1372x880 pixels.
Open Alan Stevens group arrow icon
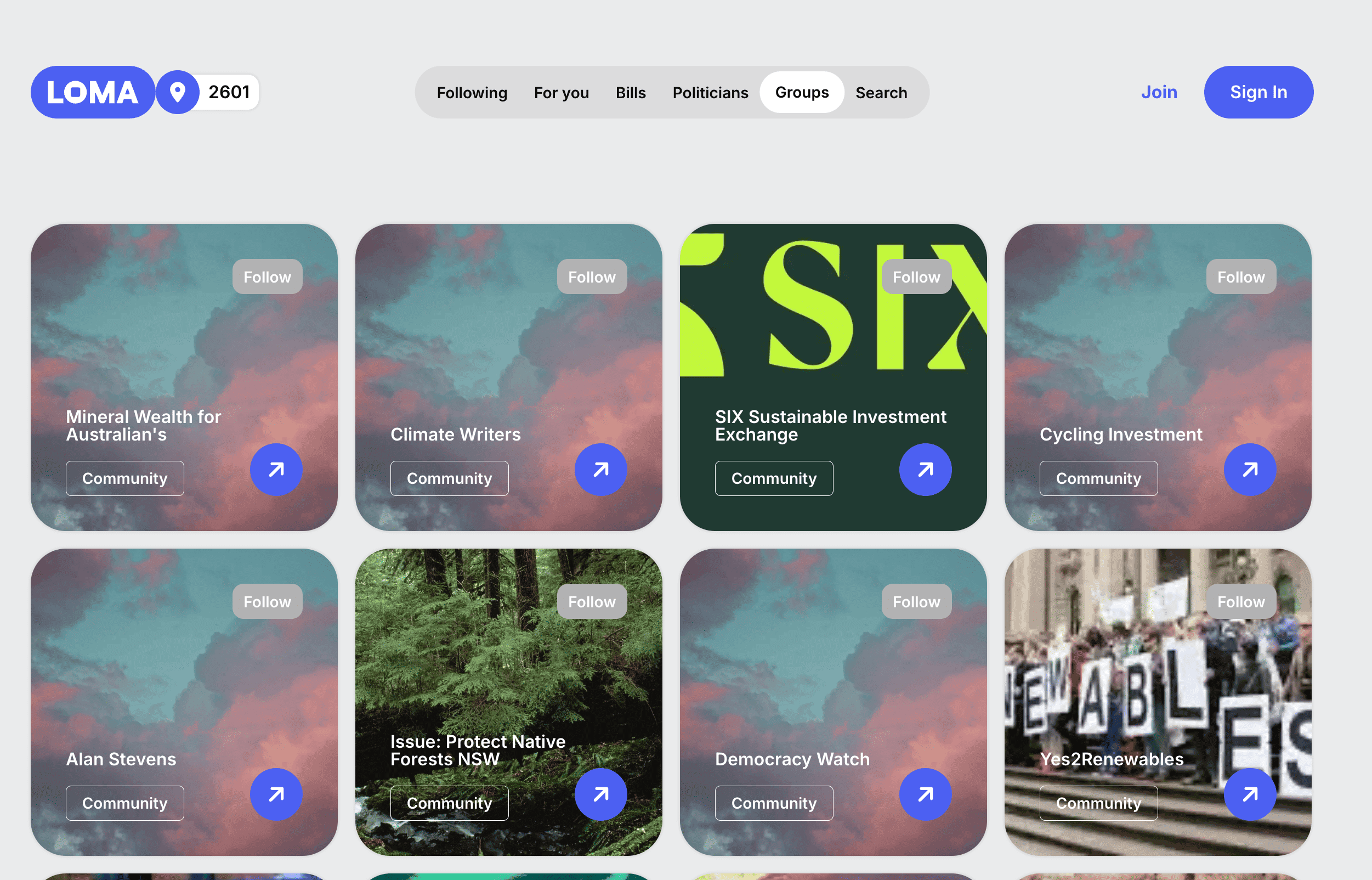[x=276, y=794]
